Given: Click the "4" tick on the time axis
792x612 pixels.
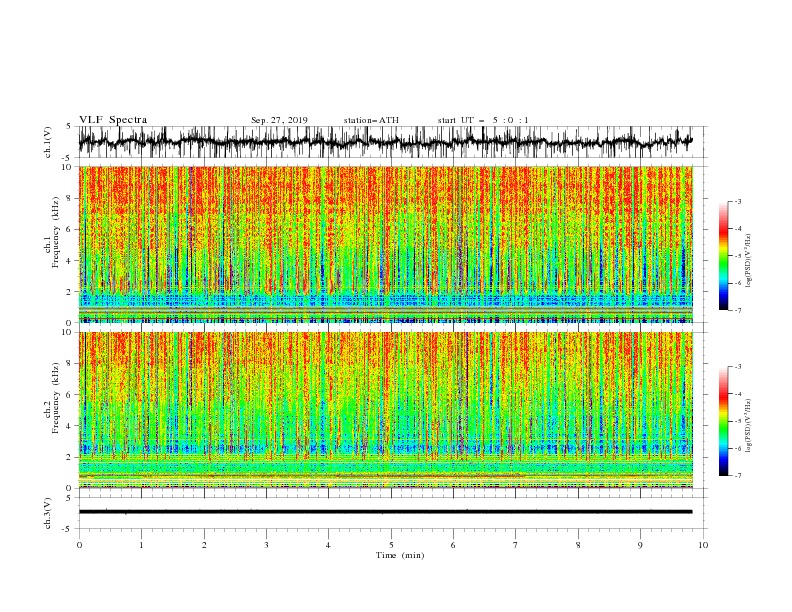Looking at the screenshot, I should tap(328, 545).
